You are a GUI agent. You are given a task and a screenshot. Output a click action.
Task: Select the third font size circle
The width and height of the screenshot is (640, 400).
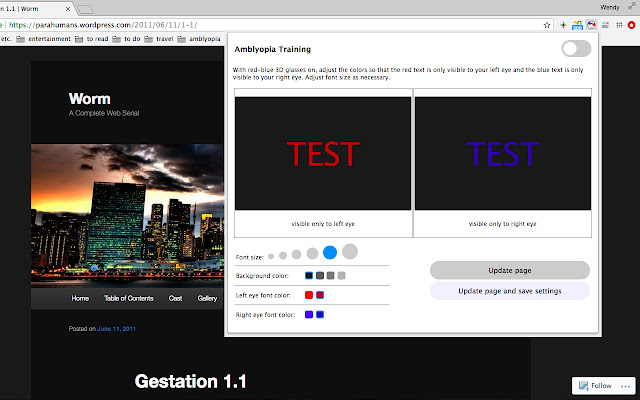click(296, 255)
